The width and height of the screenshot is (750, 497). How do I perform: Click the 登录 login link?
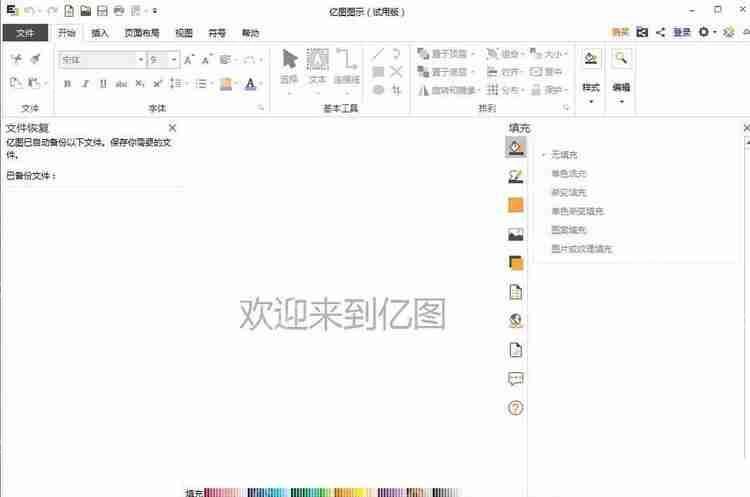(x=682, y=32)
